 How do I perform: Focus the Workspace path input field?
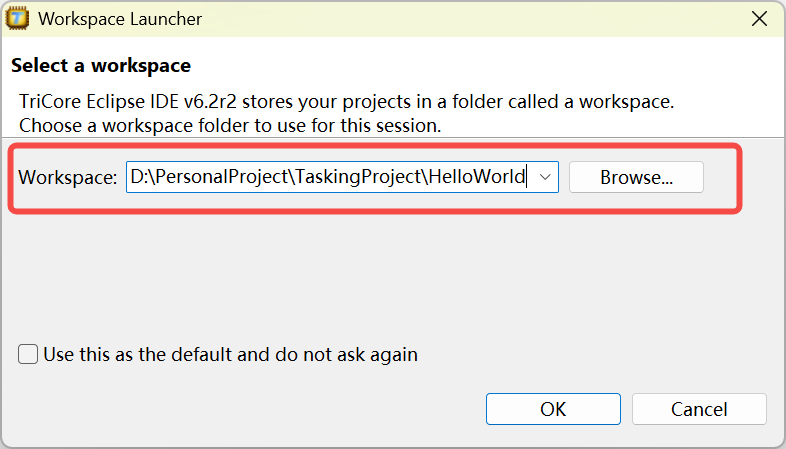330,177
